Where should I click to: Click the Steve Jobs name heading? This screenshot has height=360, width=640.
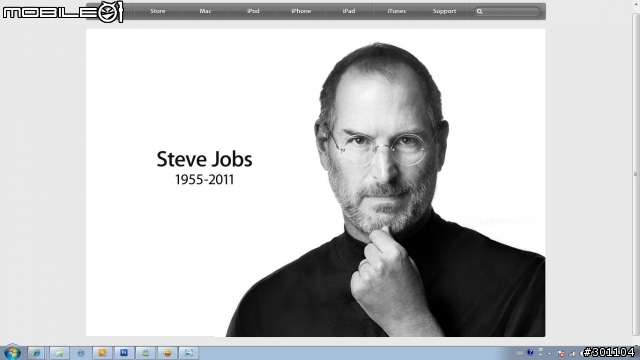(x=204, y=159)
